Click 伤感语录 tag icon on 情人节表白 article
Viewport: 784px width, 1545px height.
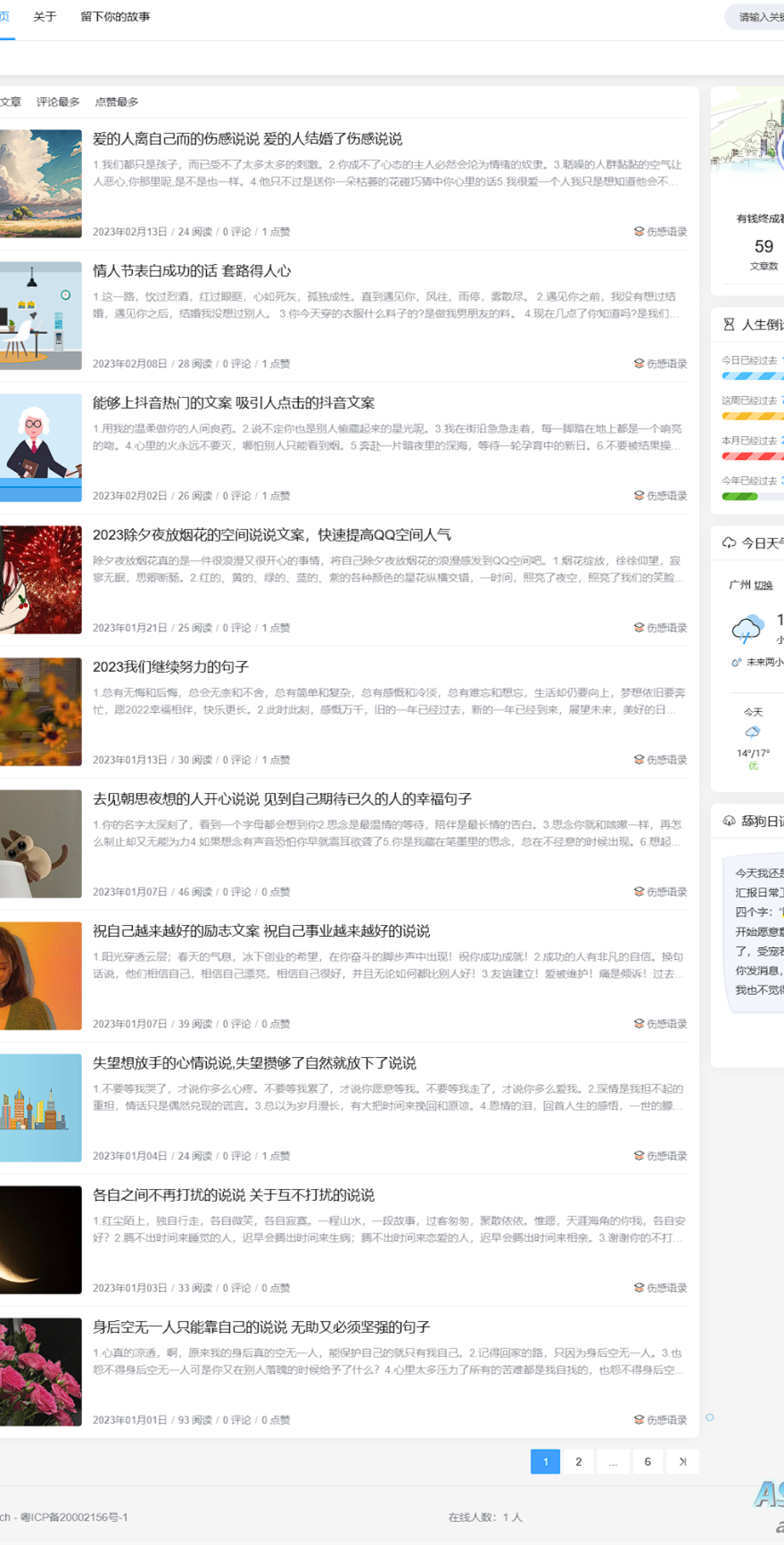639,363
